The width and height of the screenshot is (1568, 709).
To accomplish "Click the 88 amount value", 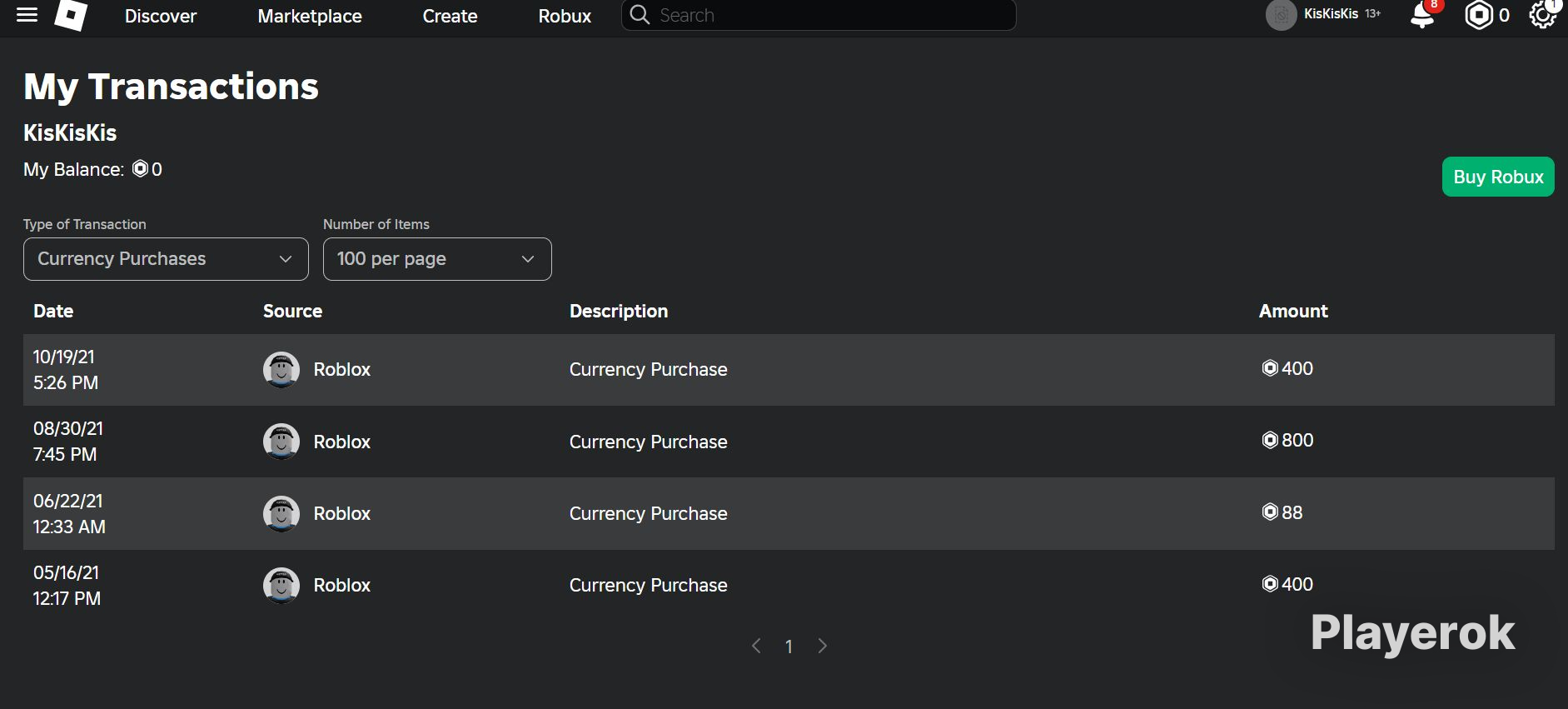I will [x=1282, y=512].
